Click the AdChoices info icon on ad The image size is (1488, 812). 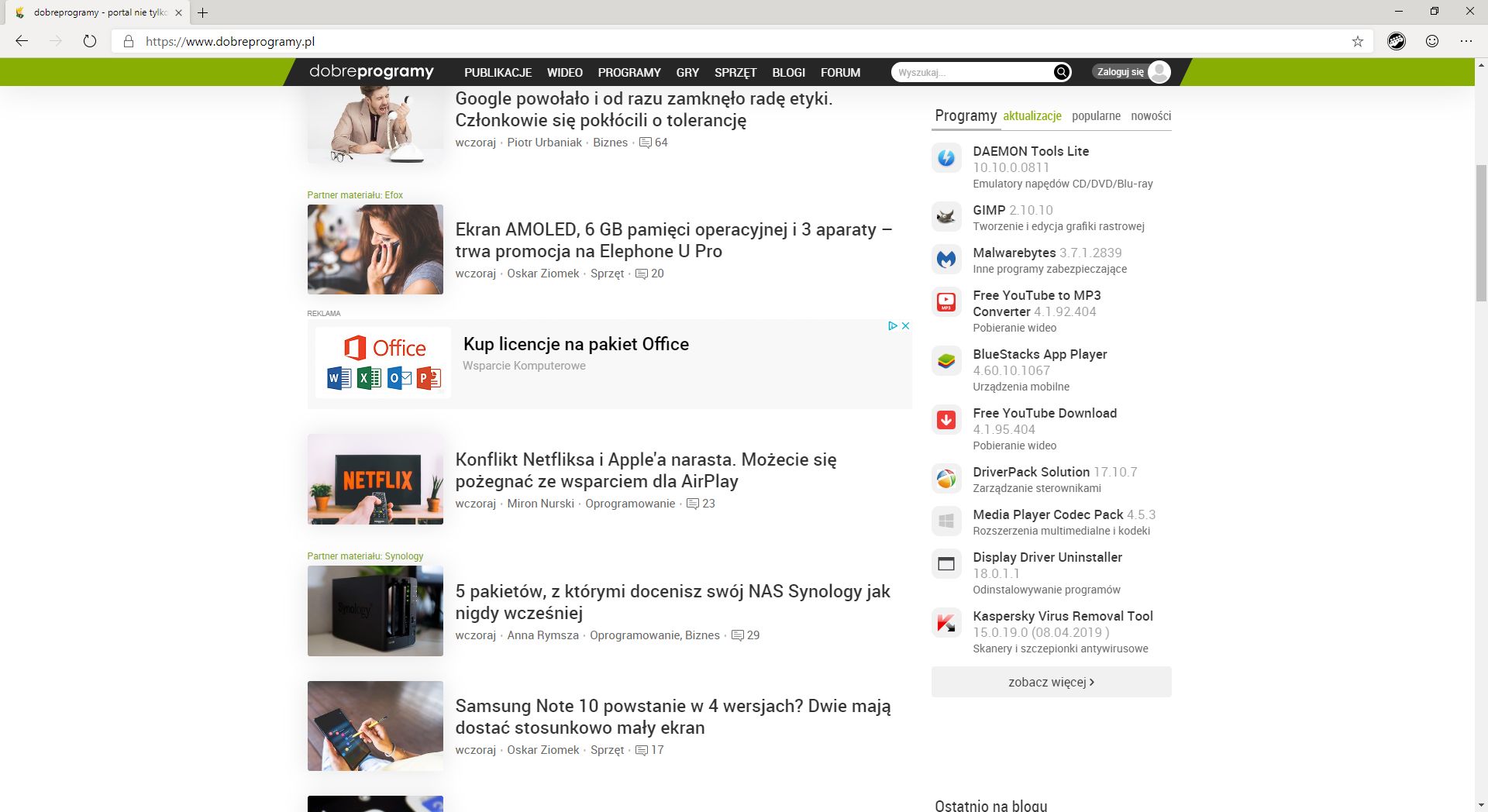coord(892,326)
